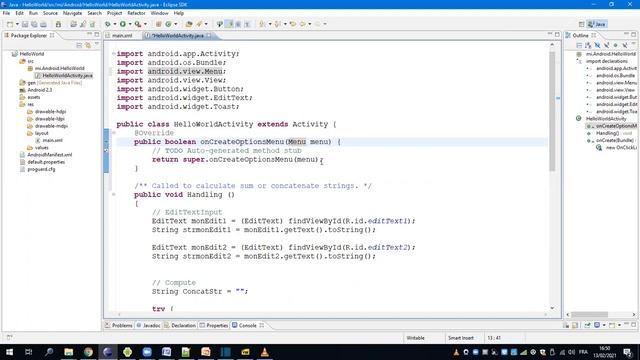Switch to the Declaration tab
The image size is (640, 360).
180,325
